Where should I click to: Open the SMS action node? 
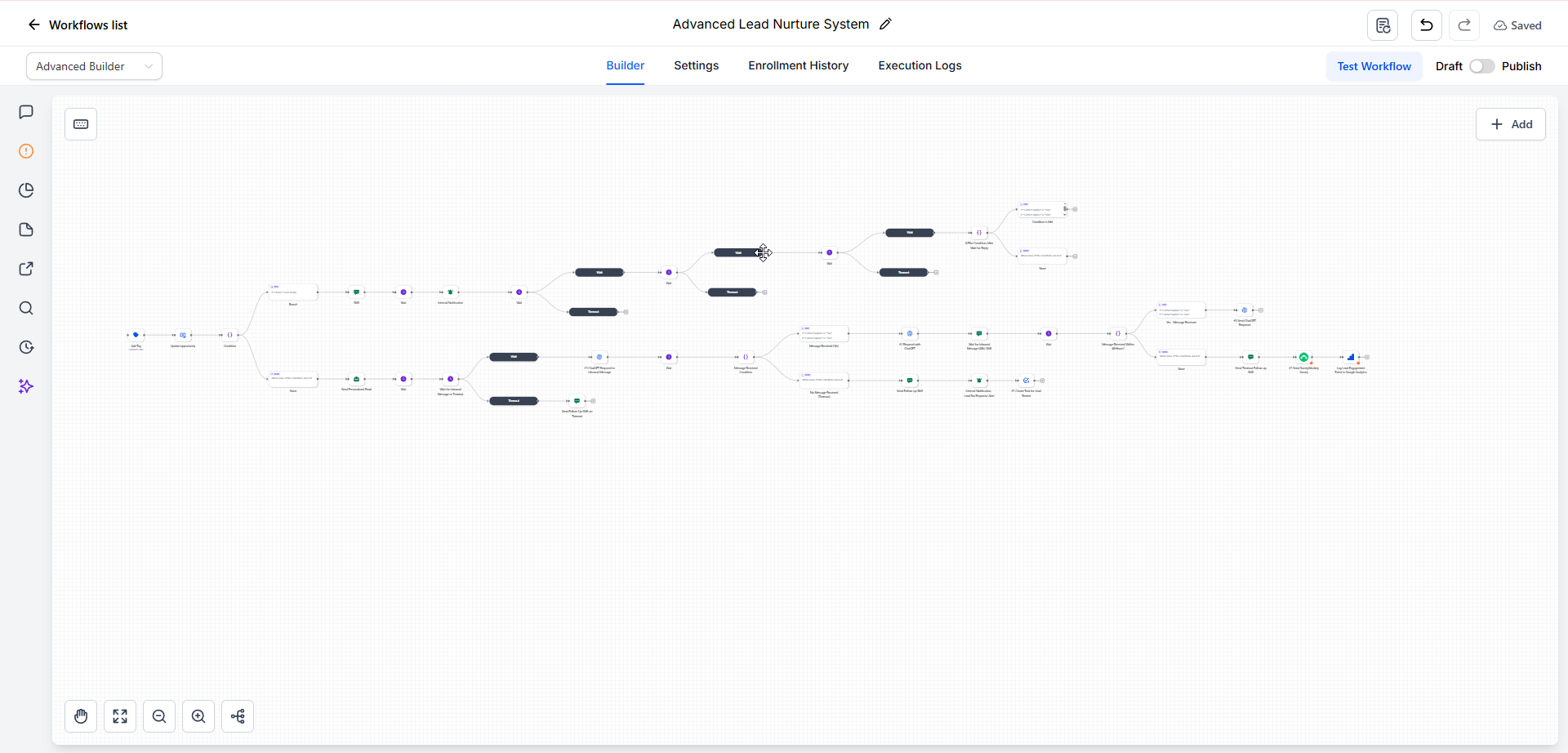pyautogui.click(x=356, y=292)
